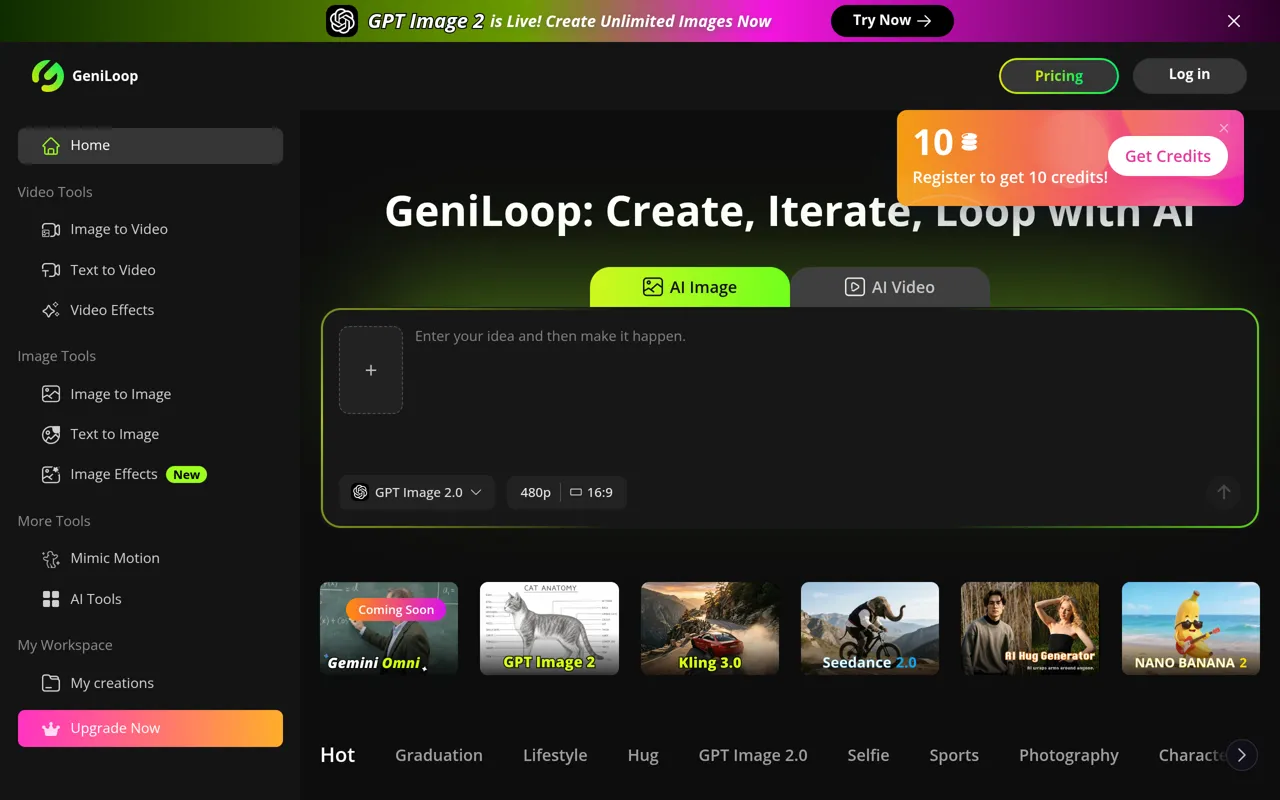Open the AI Hug Generator thumbnail
Viewport: 1280px width, 800px height.
click(x=1030, y=628)
